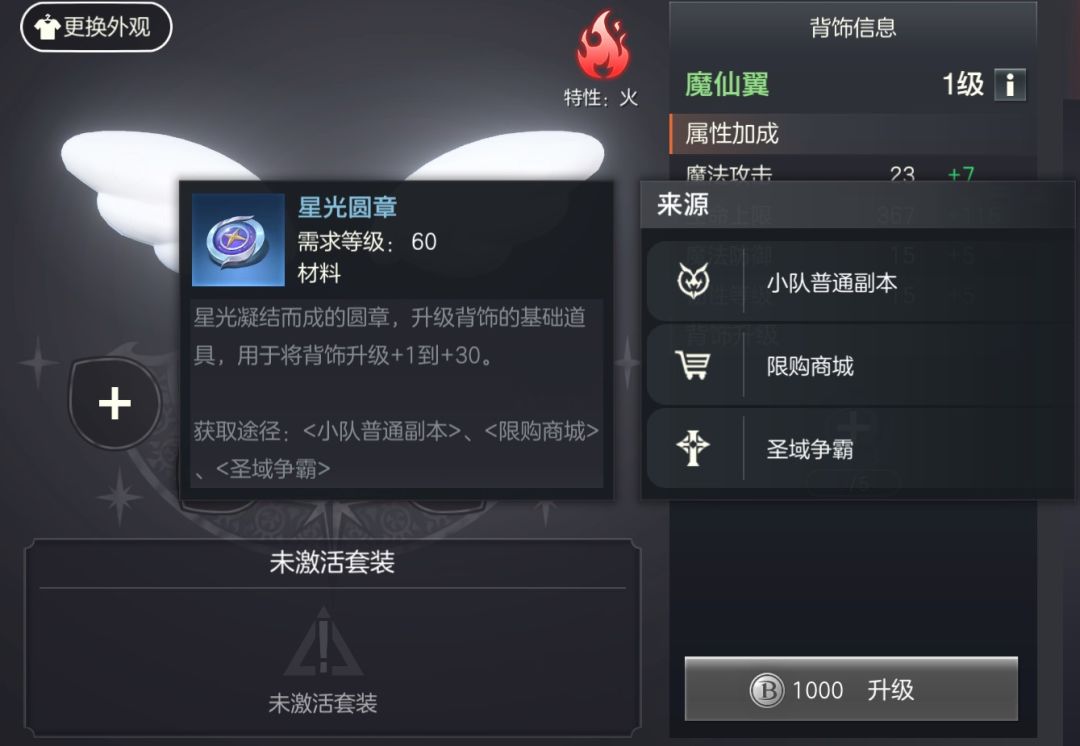Select the 限购商城 source entry
This screenshot has height=746, width=1080.
coord(860,365)
